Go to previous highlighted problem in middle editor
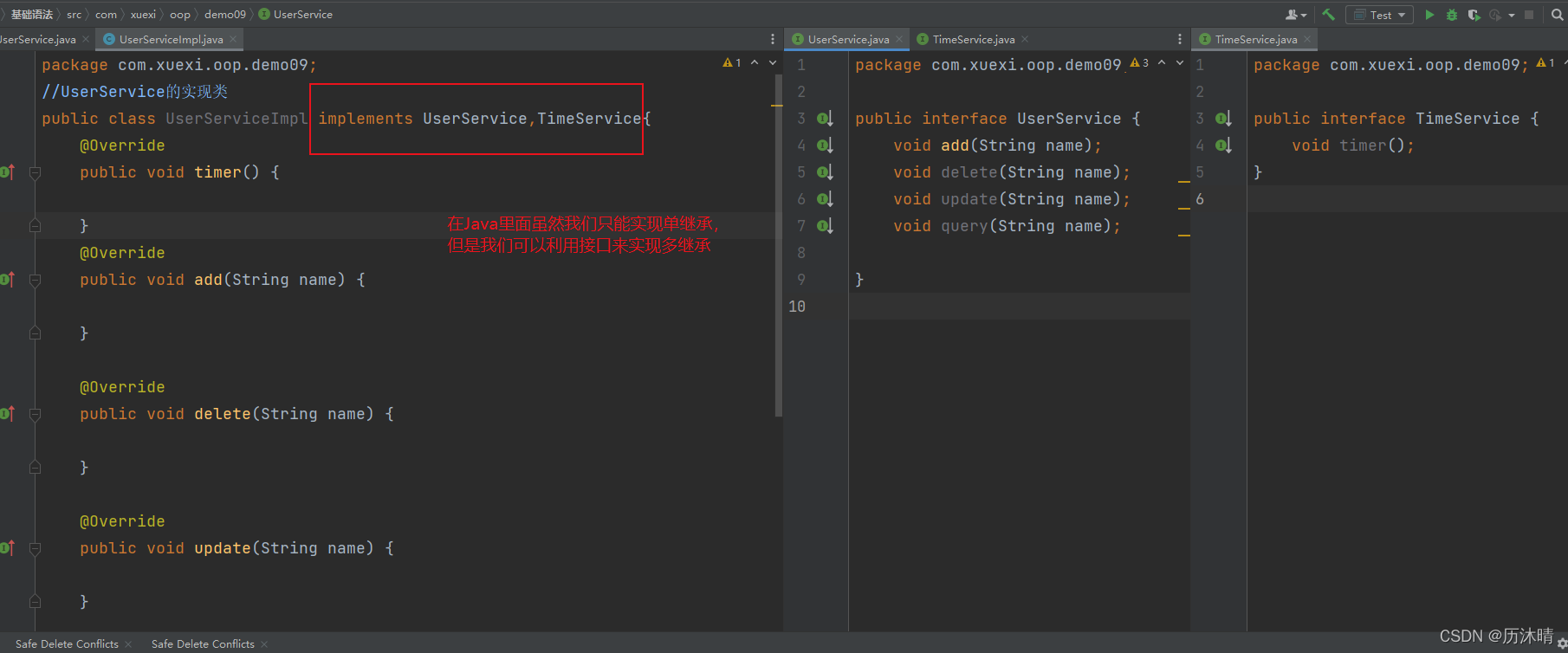The width and height of the screenshot is (1568, 653). point(1162,62)
